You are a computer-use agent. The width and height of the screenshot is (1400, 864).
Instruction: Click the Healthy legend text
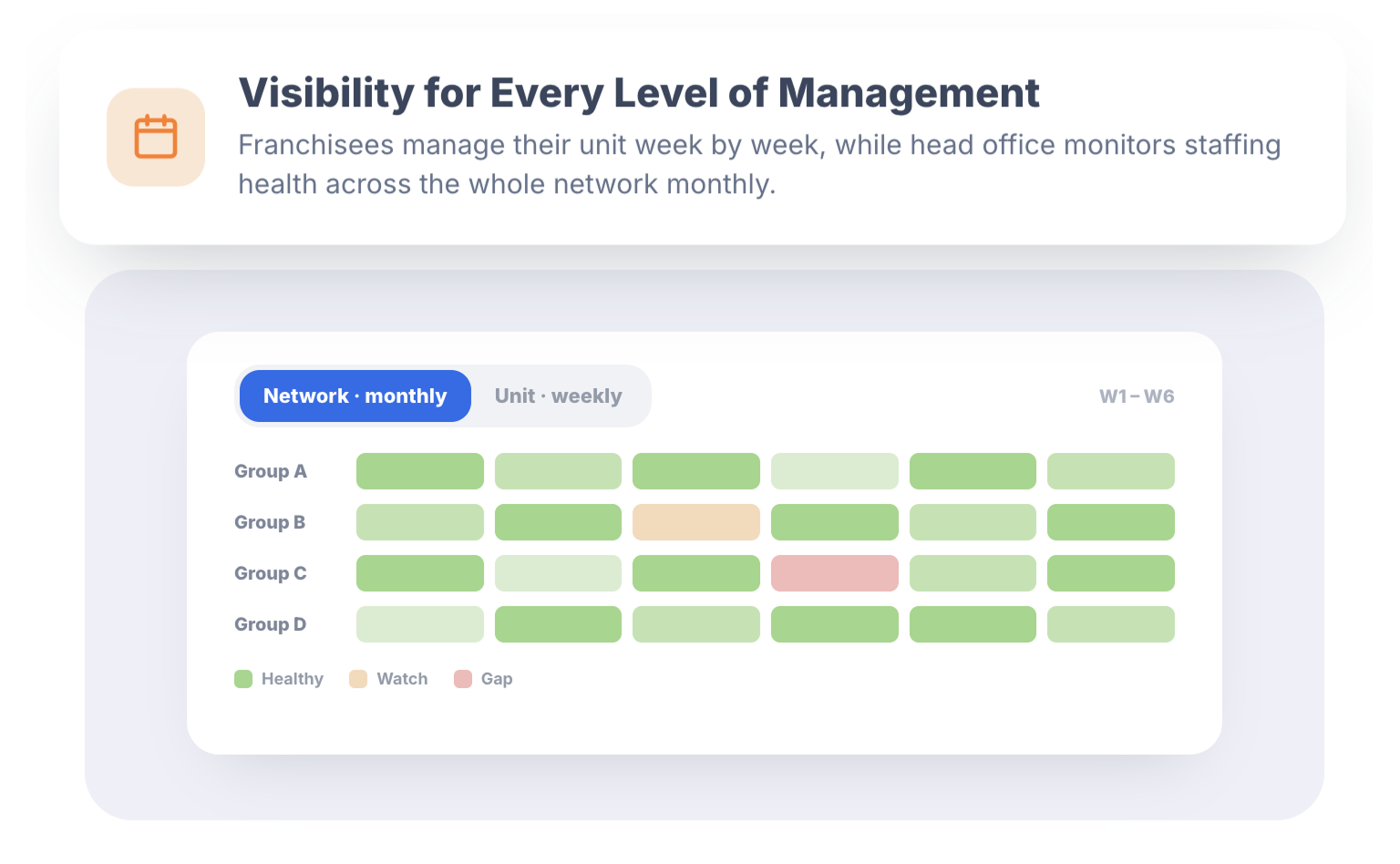point(293,679)
